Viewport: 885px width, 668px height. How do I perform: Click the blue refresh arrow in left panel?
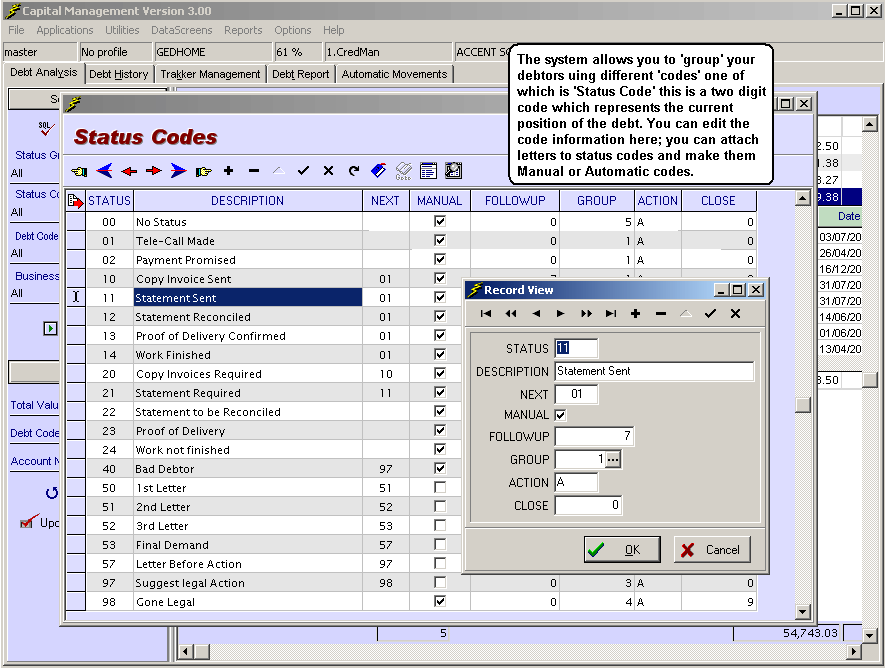pos(51,493)
